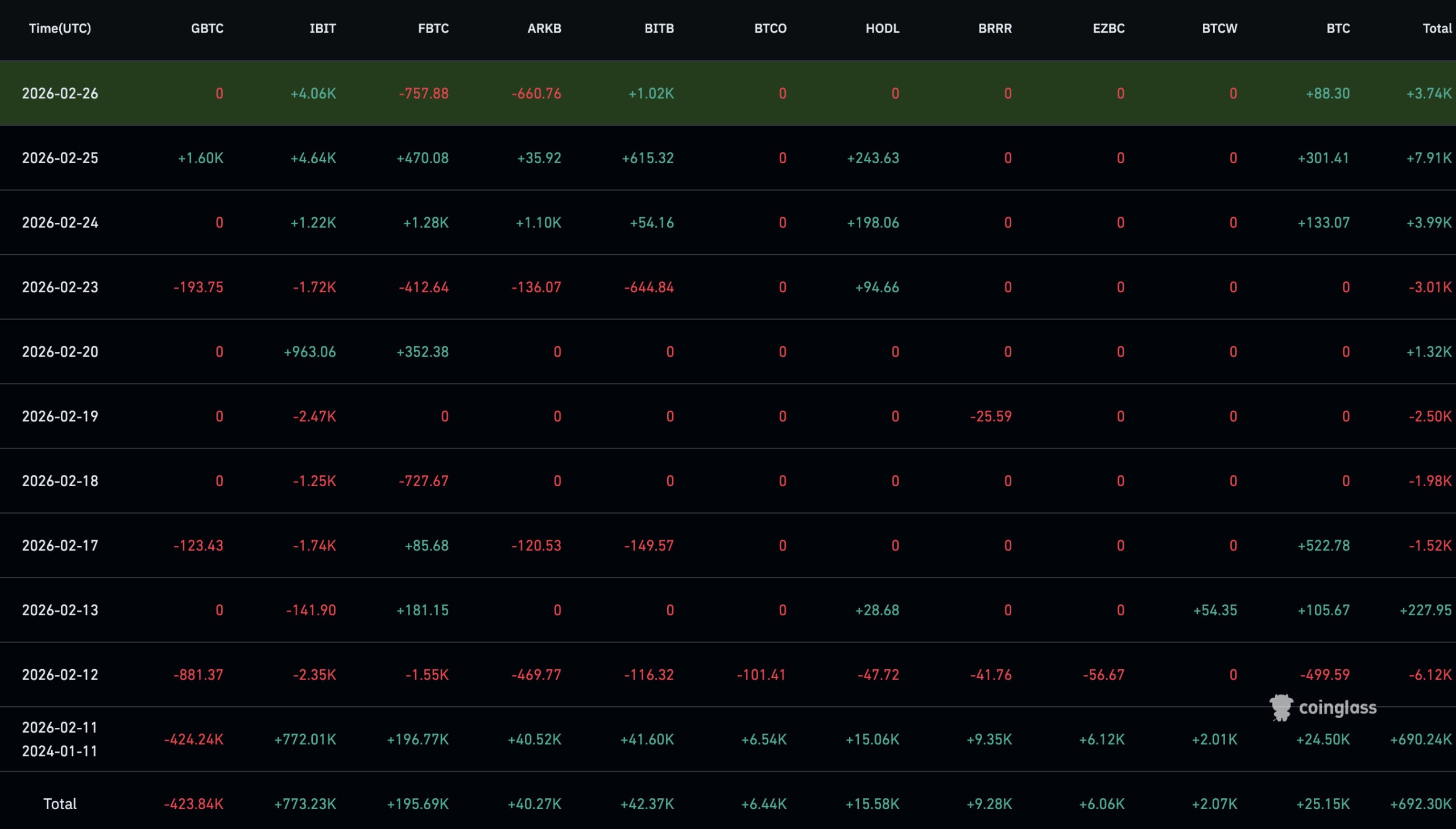This screenshot has height=829, width=1456.
Task: Select the FBTC column header
Action: (x=433, y=28)
